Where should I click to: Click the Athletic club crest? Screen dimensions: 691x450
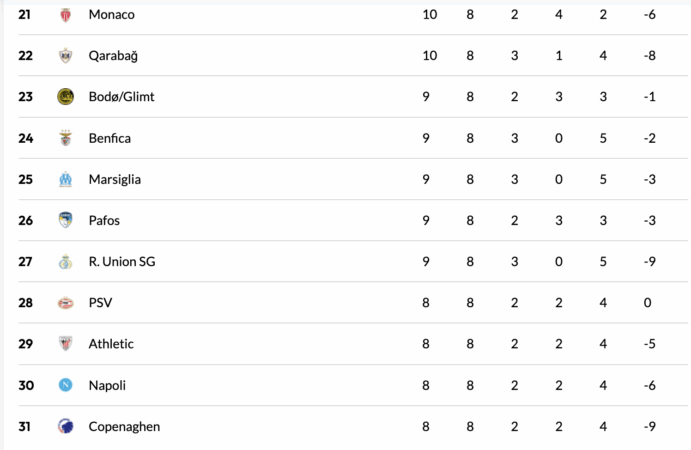(66, 344)
